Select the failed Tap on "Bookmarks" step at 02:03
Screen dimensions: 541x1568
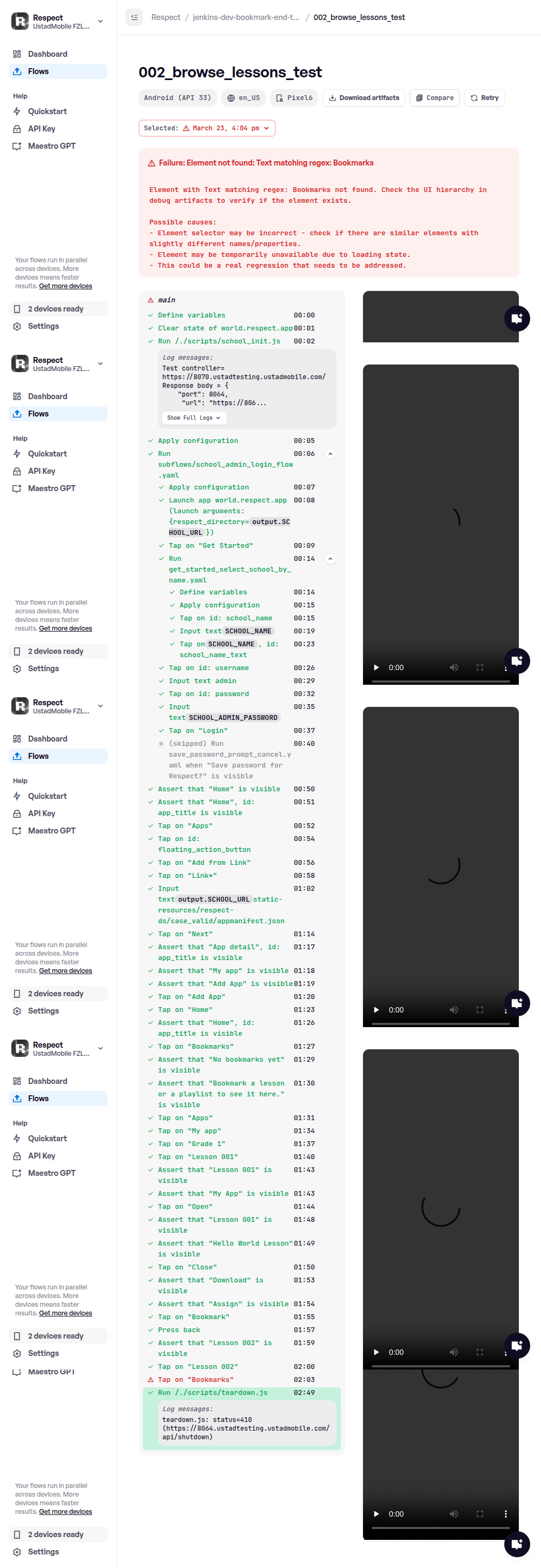(195, 1379)
